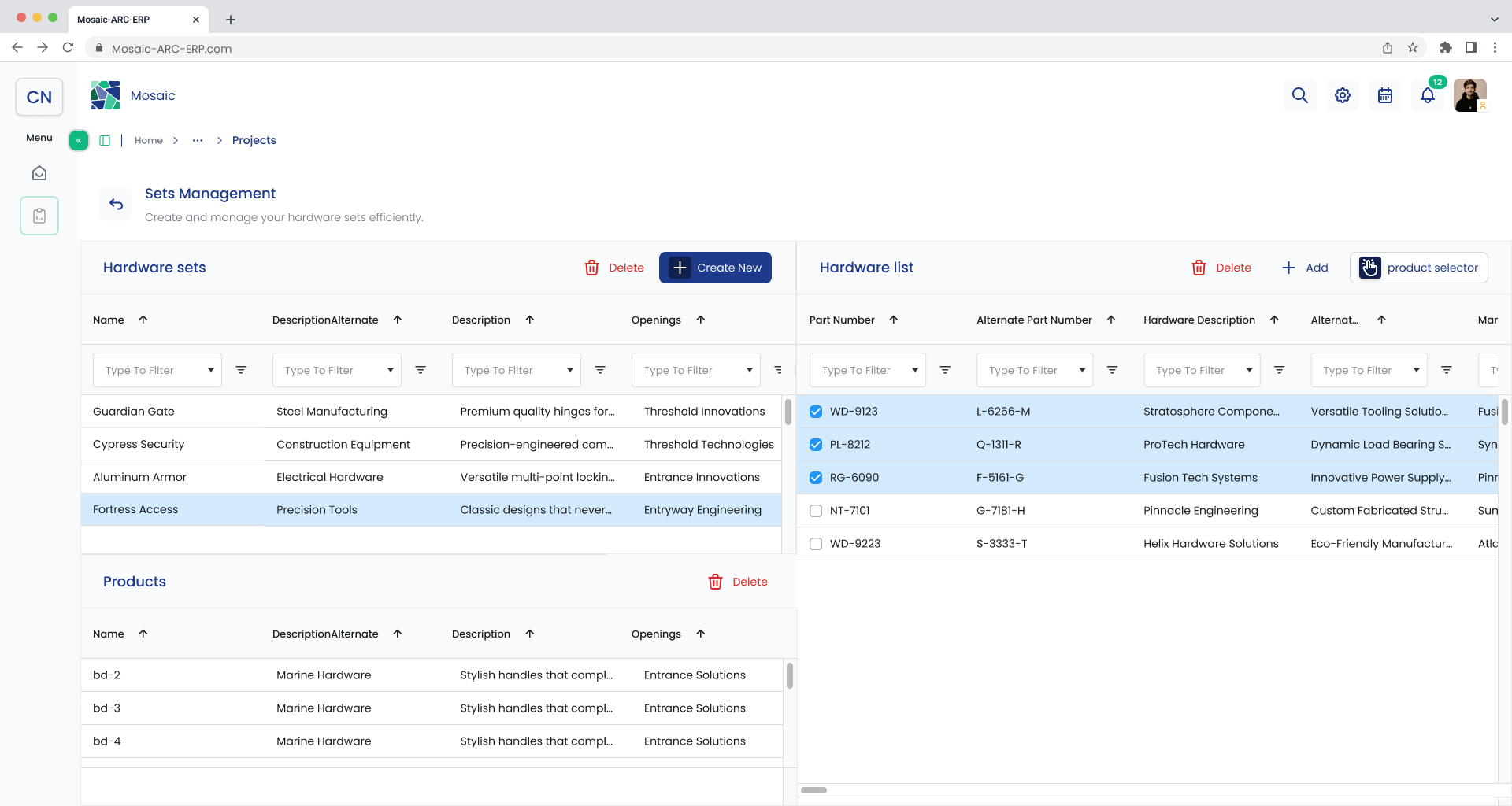Check the WD-9223 row checkbox
Viewport: 1512px width, 806px height.
tap(816, 544)
